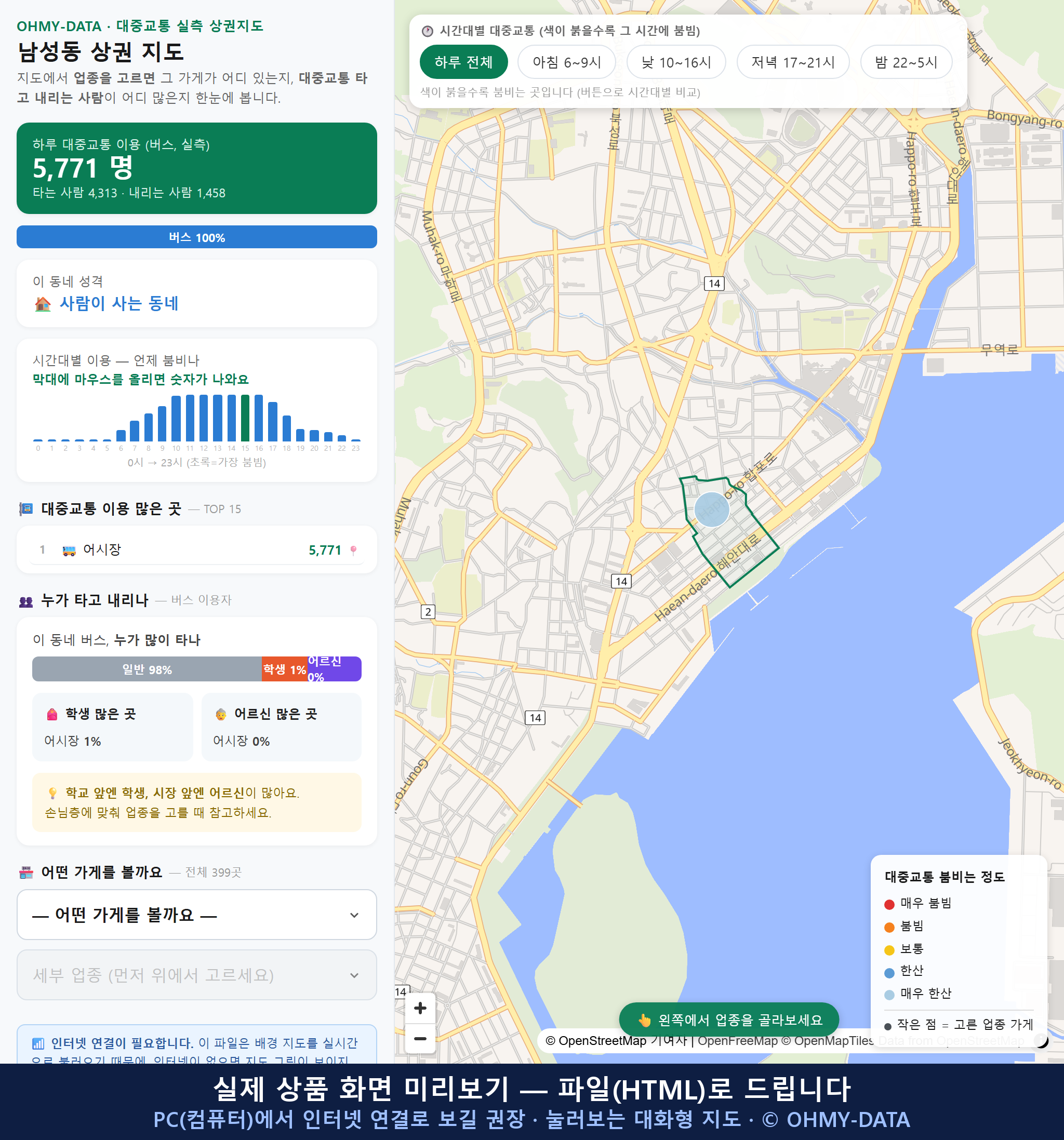Click the 어르신 많은 곳 card

point(282,727)
